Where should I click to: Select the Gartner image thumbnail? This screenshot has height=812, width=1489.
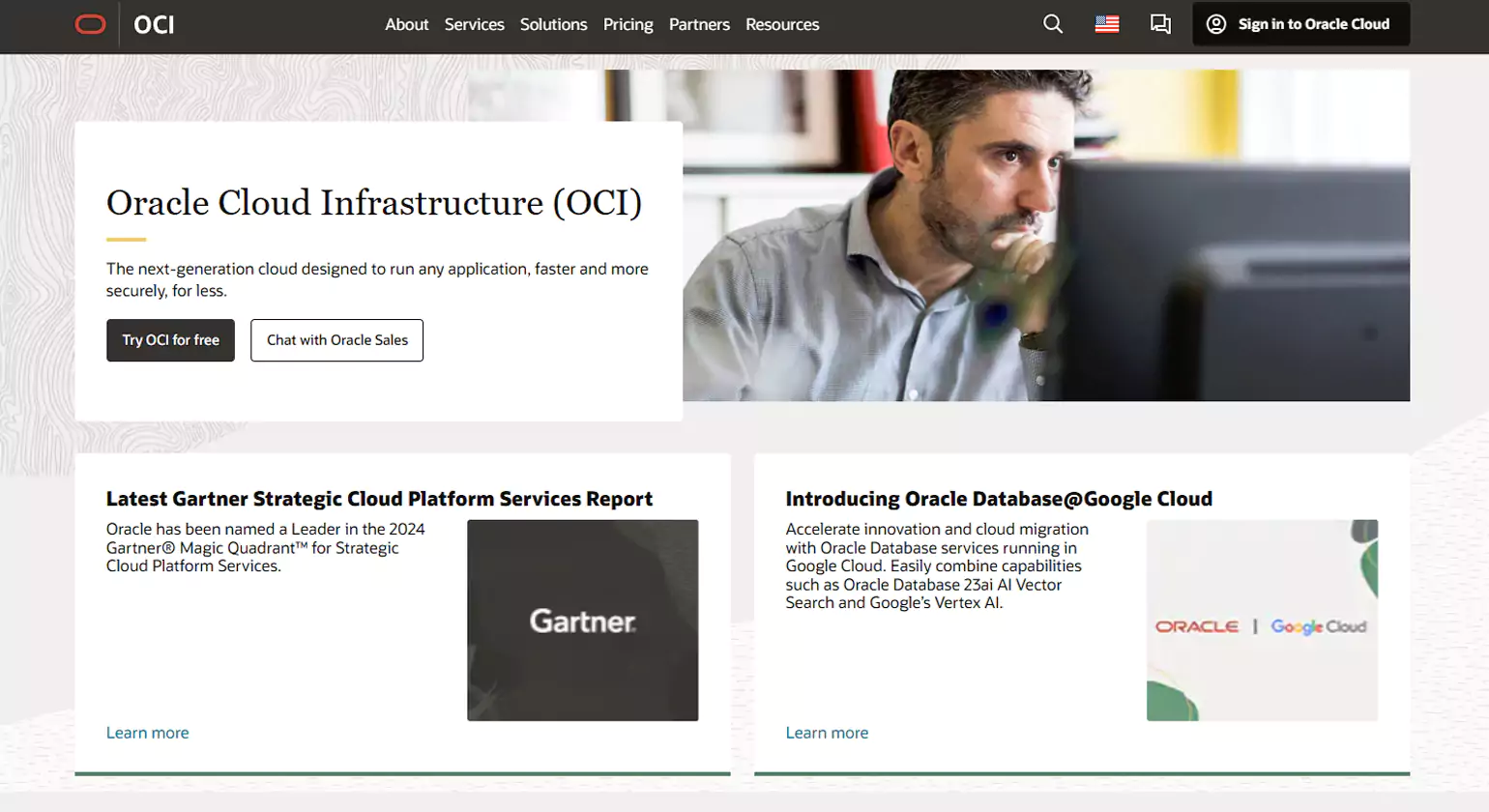pyautogui.click(x=582, y=620)
